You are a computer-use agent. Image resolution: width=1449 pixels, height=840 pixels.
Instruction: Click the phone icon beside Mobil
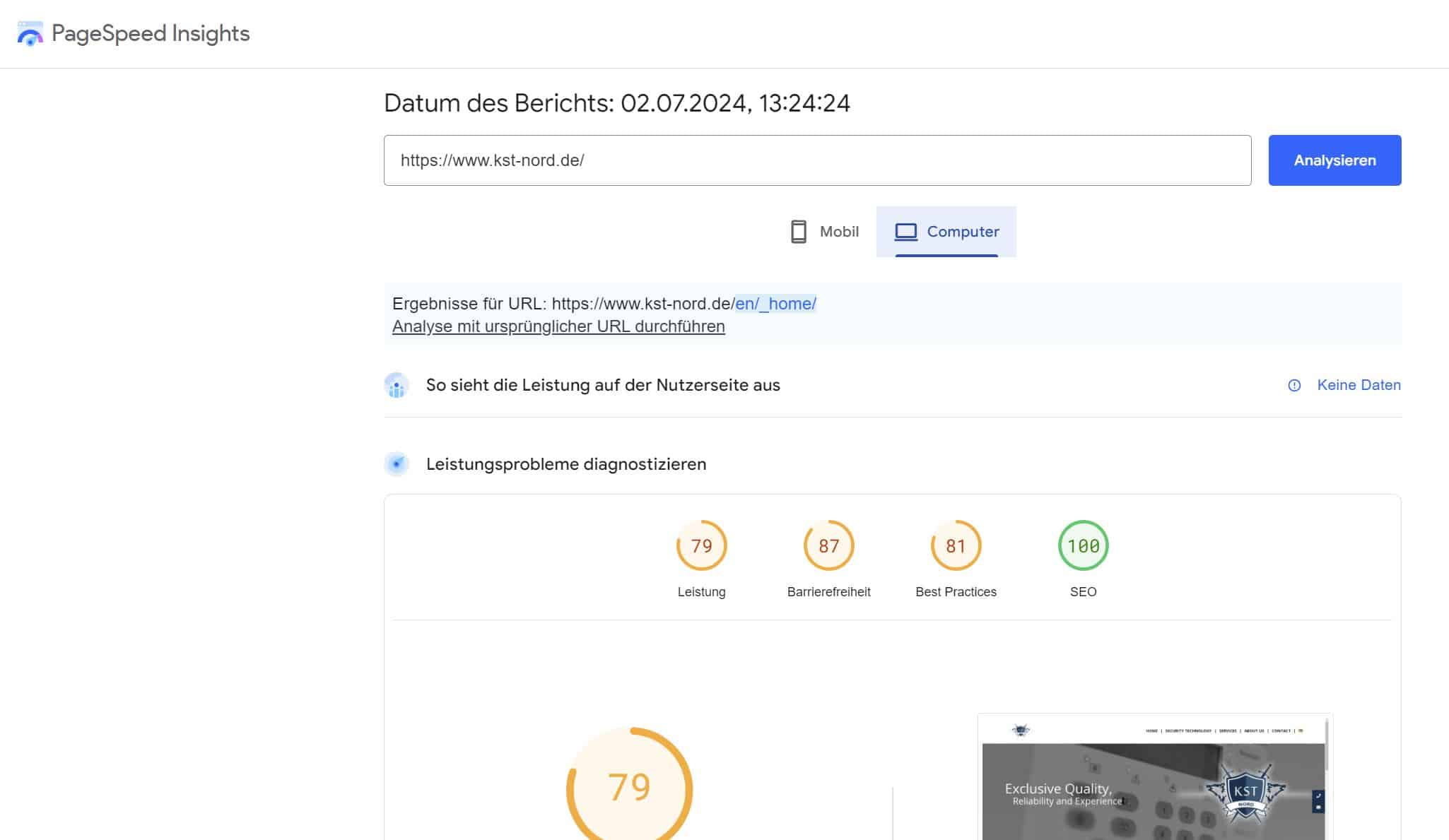point(798,232)
